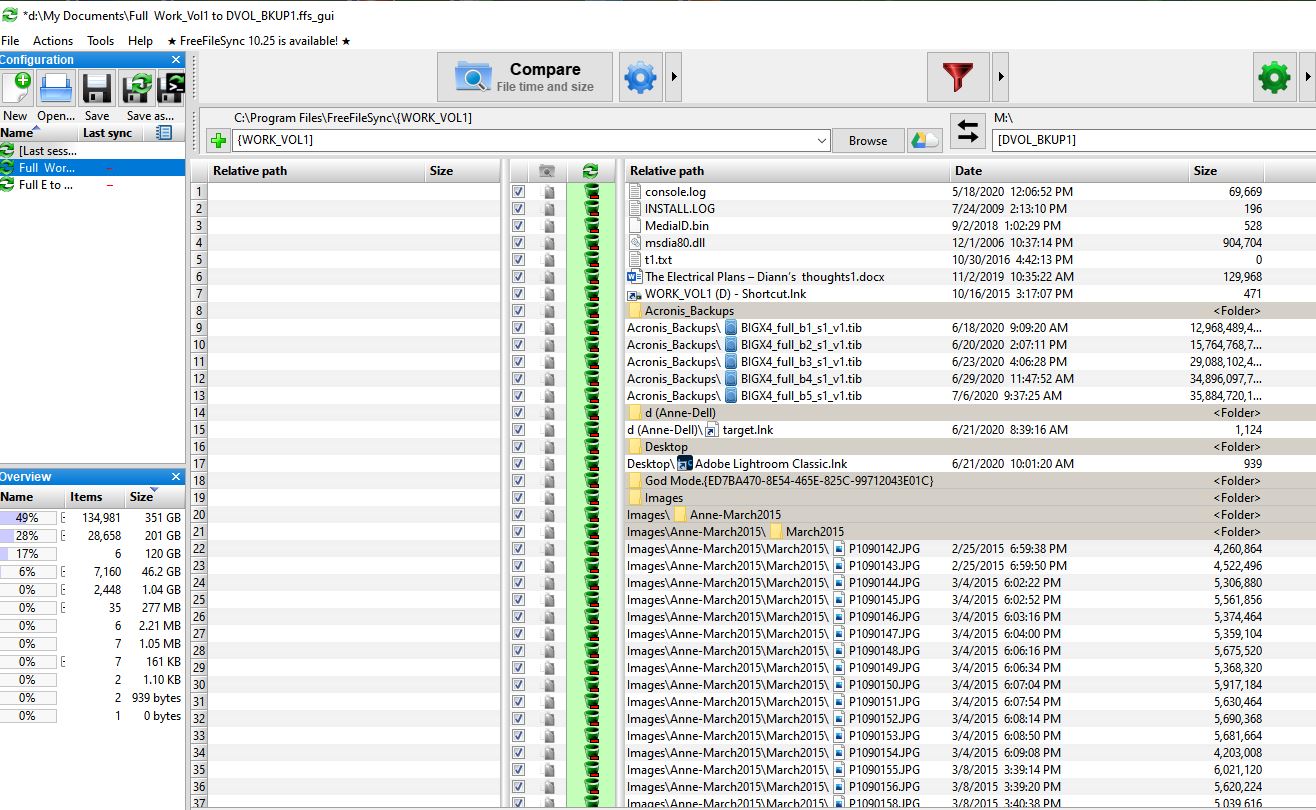Viewport: 1316px width, 810px height.
Task: Click the cloud storage access icon
Action: coord(924,141)
